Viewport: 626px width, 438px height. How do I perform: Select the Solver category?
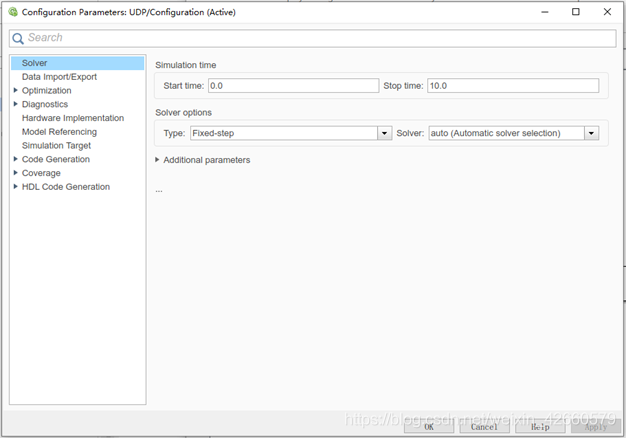pyautogui.click(x=77, y=63)
